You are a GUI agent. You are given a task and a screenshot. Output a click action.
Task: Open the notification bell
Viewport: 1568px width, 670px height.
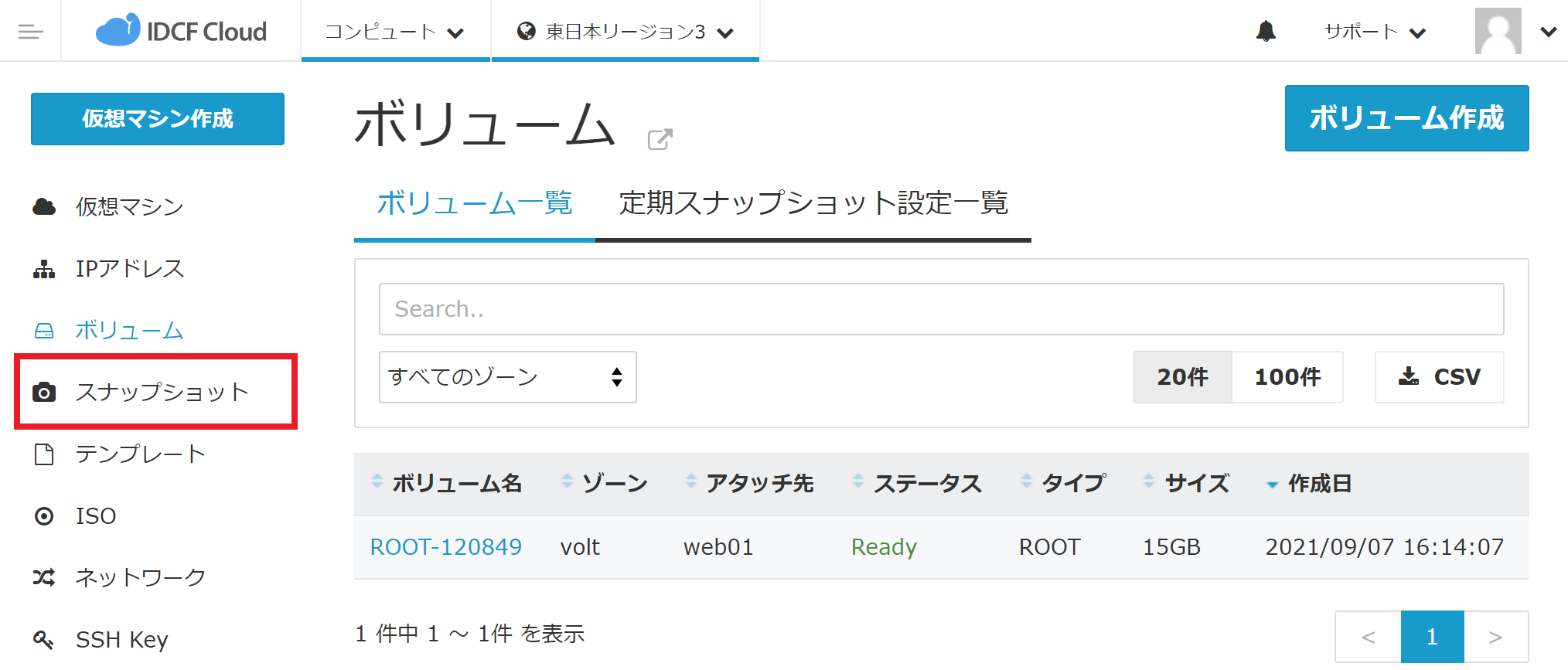[x=1266, y=32]
